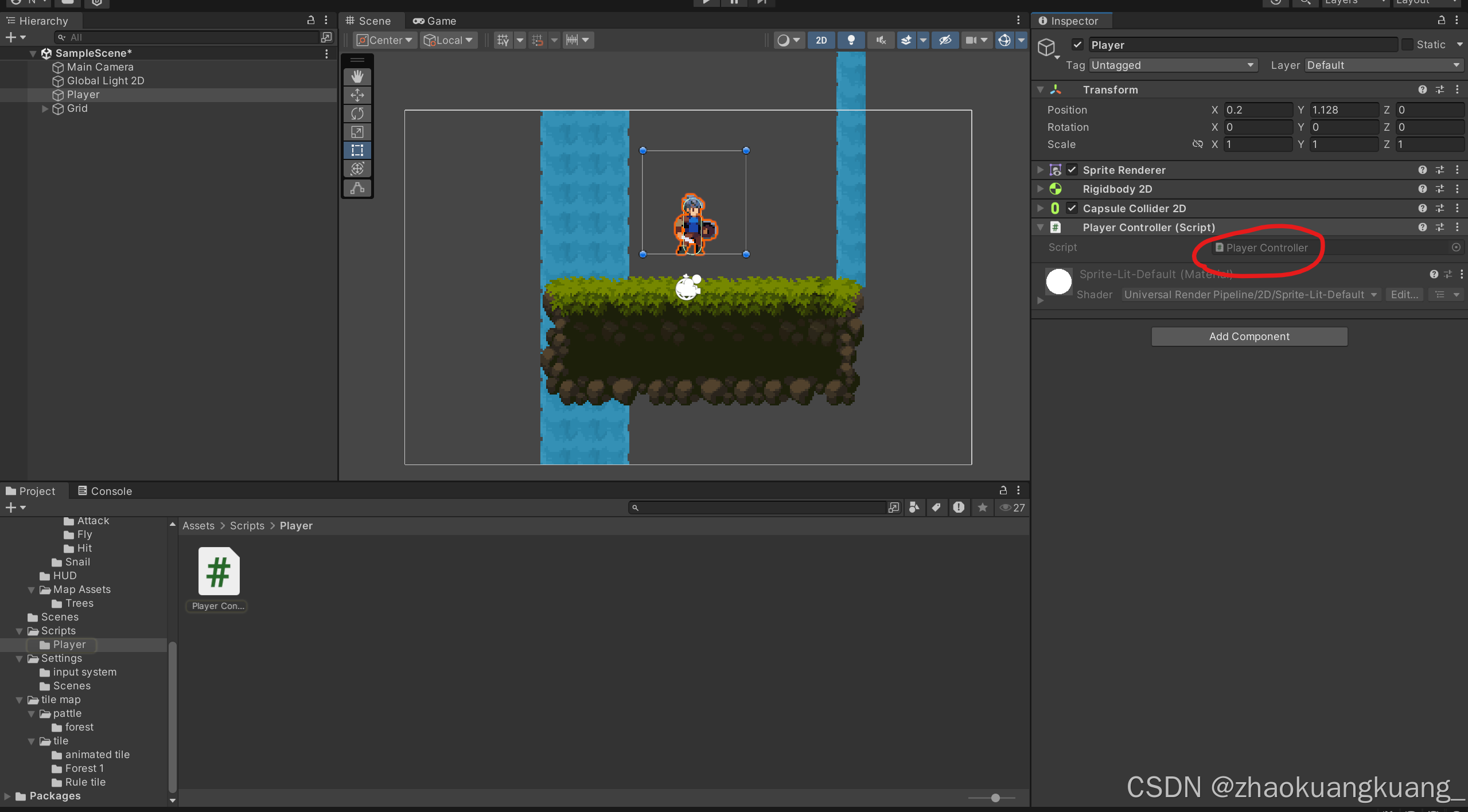The width and height of the screenshot is (1468, 812).
Task: Switch to the Game tab
Action: point(434,21)
